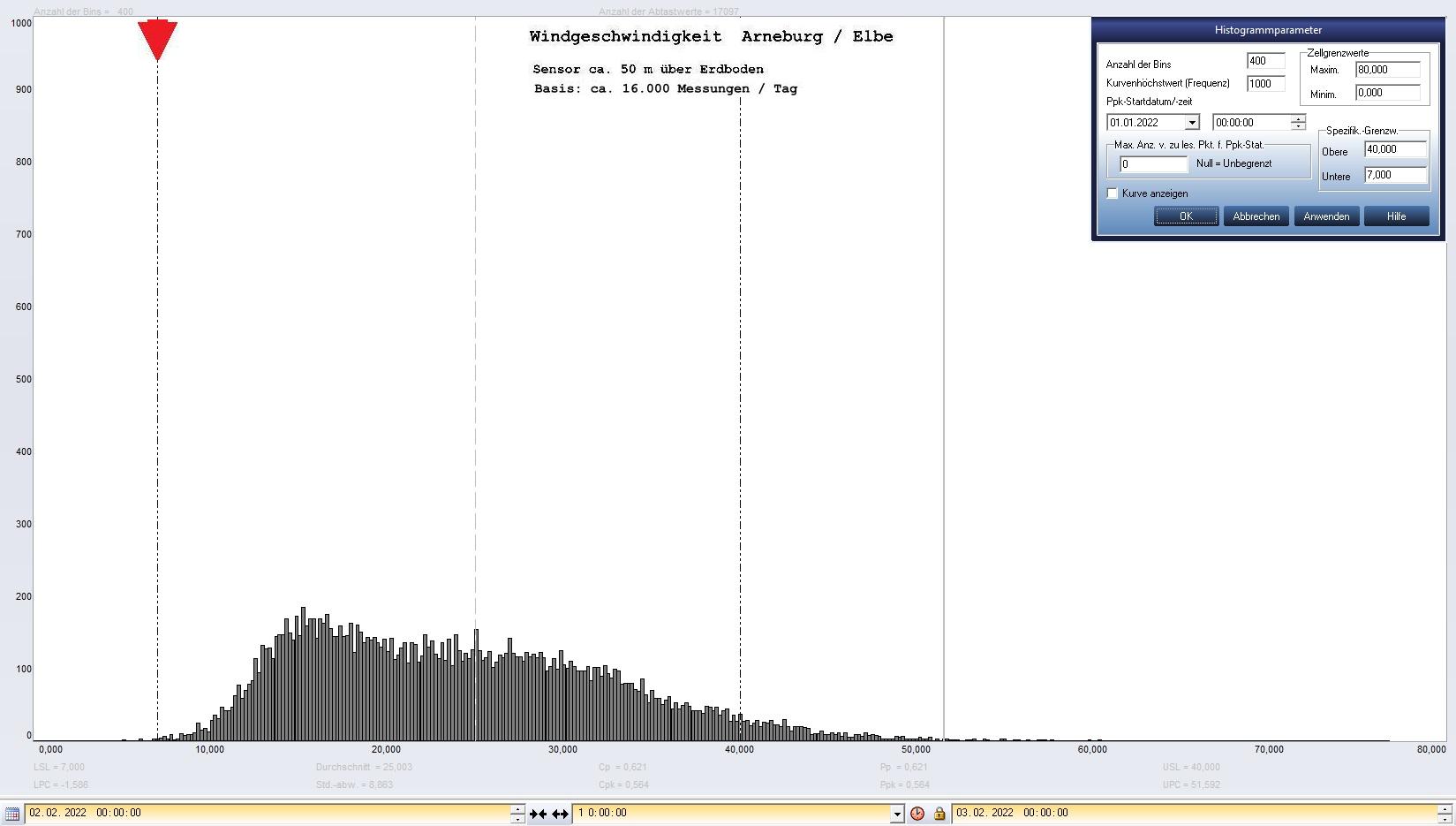Image resolution: width=1456 pixels, height=826 pixels.
Task: Enable the 'Kurve anzeigen' checkbox
Action: (x=1113, y=193)
